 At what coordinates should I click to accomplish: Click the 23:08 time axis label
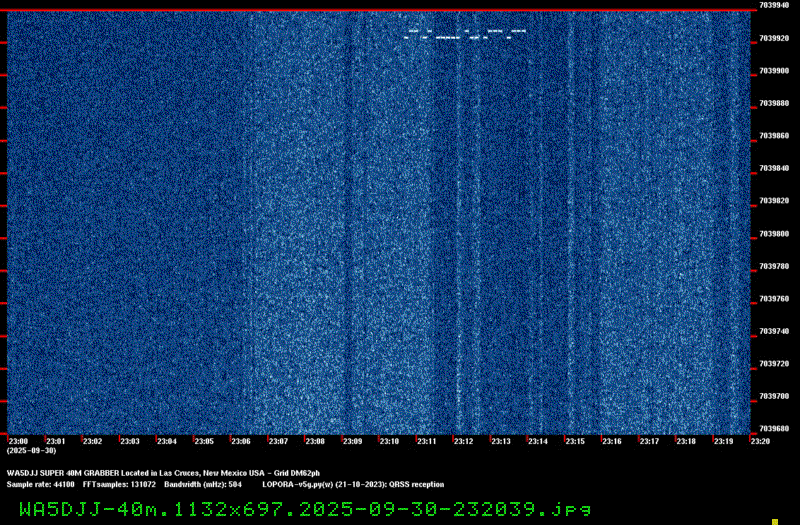[x=315, y=441]
